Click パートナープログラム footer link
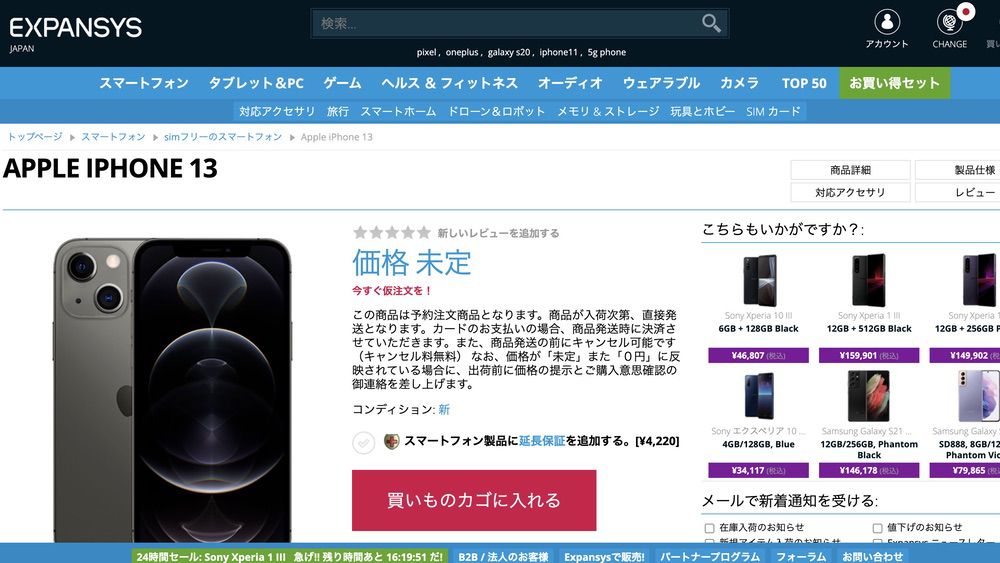 click(x=710, y=557)
